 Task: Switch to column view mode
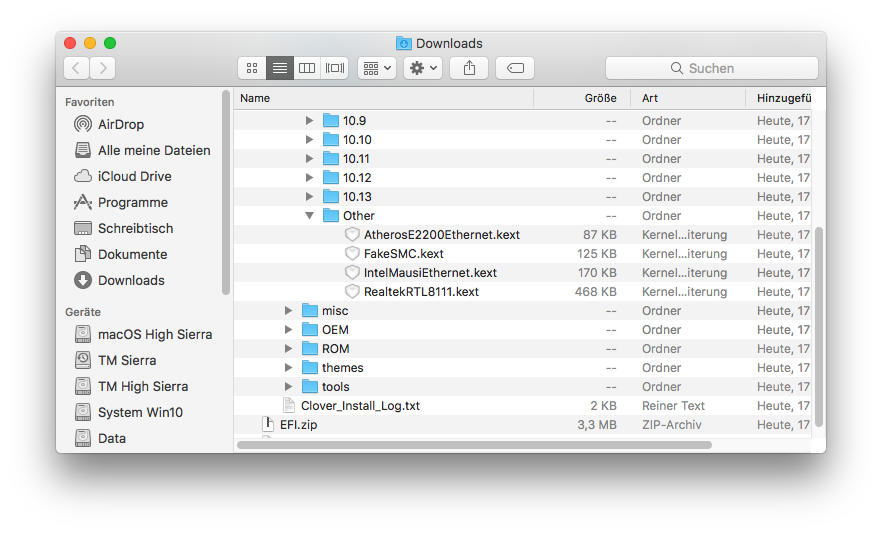(x=307, y=68)
